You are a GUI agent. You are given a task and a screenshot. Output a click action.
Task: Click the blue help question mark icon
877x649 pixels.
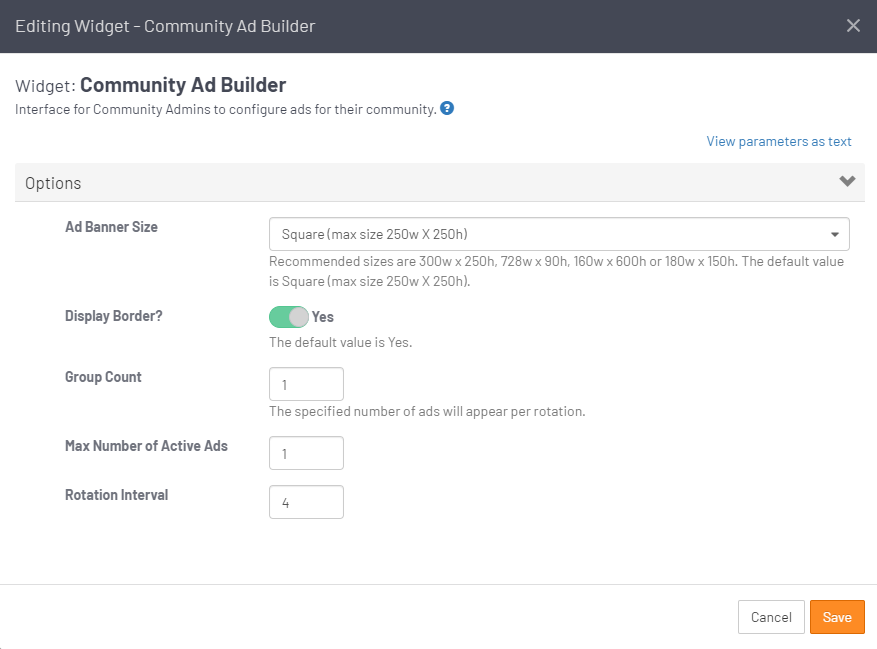point(447,108)
